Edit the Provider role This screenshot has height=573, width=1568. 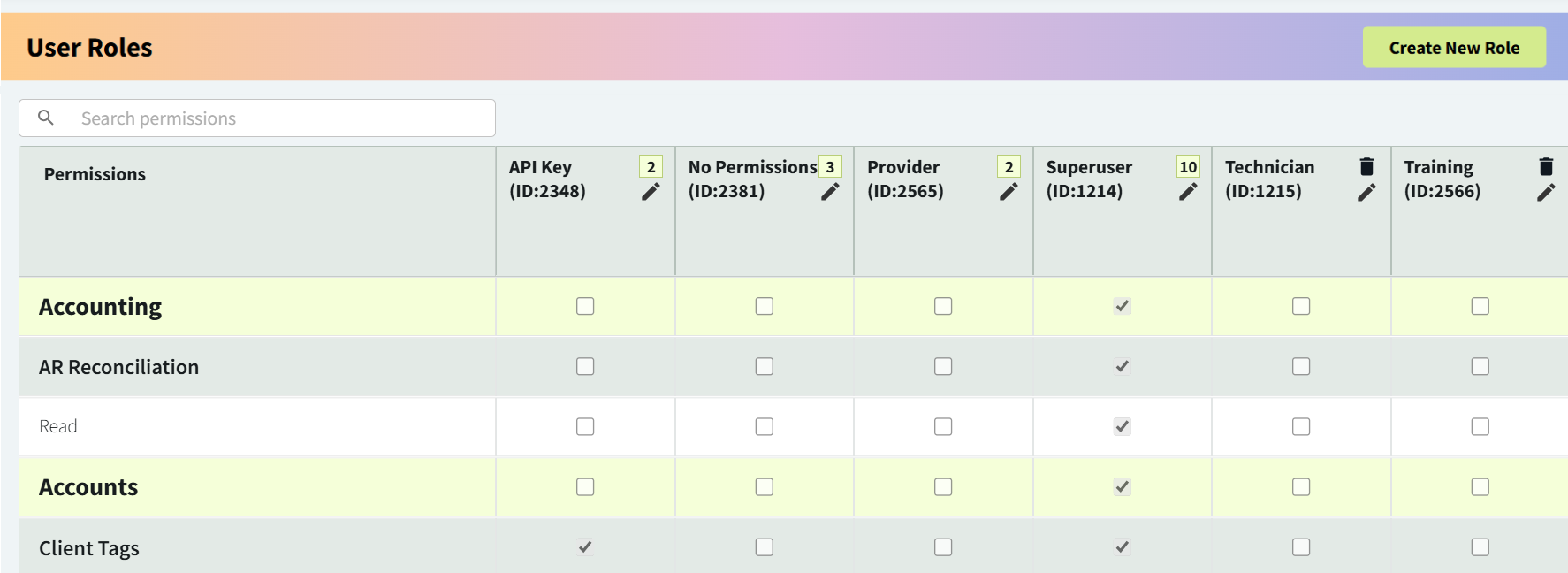(1009, 191)
